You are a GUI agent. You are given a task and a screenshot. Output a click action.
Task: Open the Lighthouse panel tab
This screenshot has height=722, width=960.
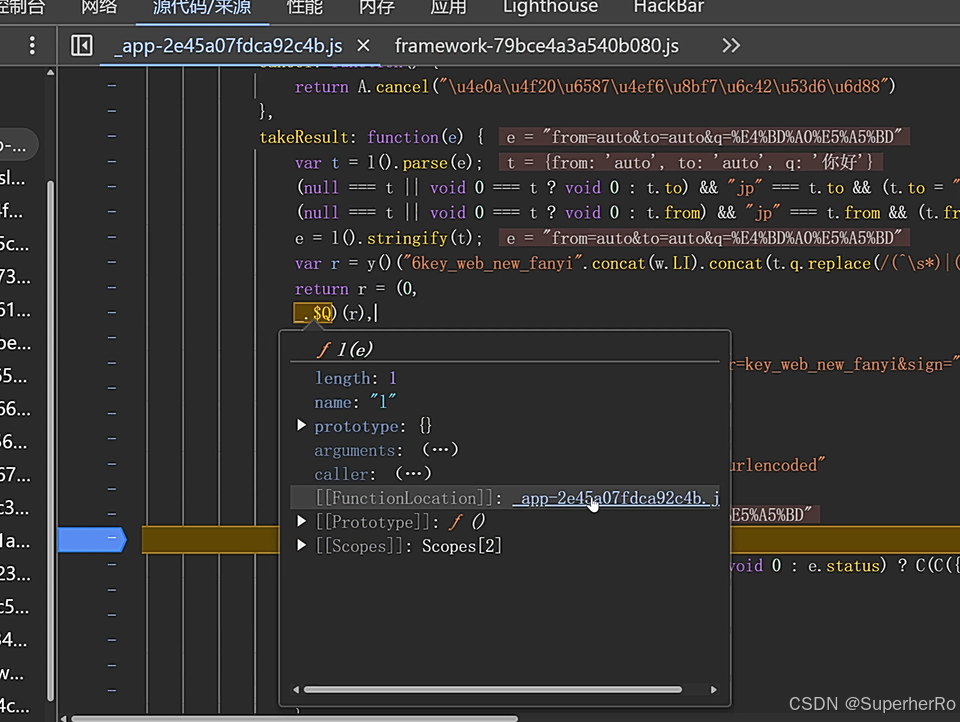coord(550,7)
